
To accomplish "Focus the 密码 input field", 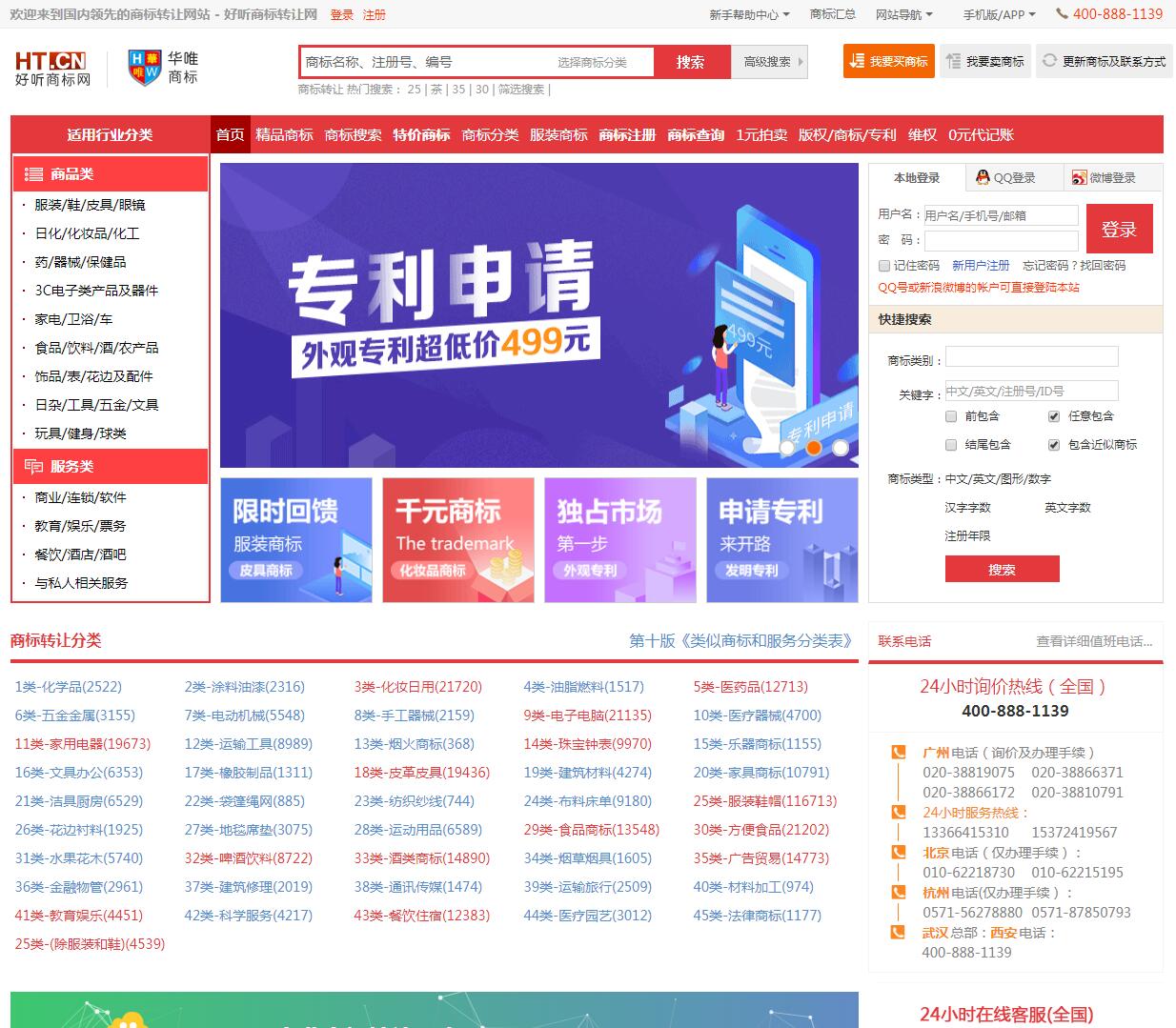I will click(x=1002, y=240).
